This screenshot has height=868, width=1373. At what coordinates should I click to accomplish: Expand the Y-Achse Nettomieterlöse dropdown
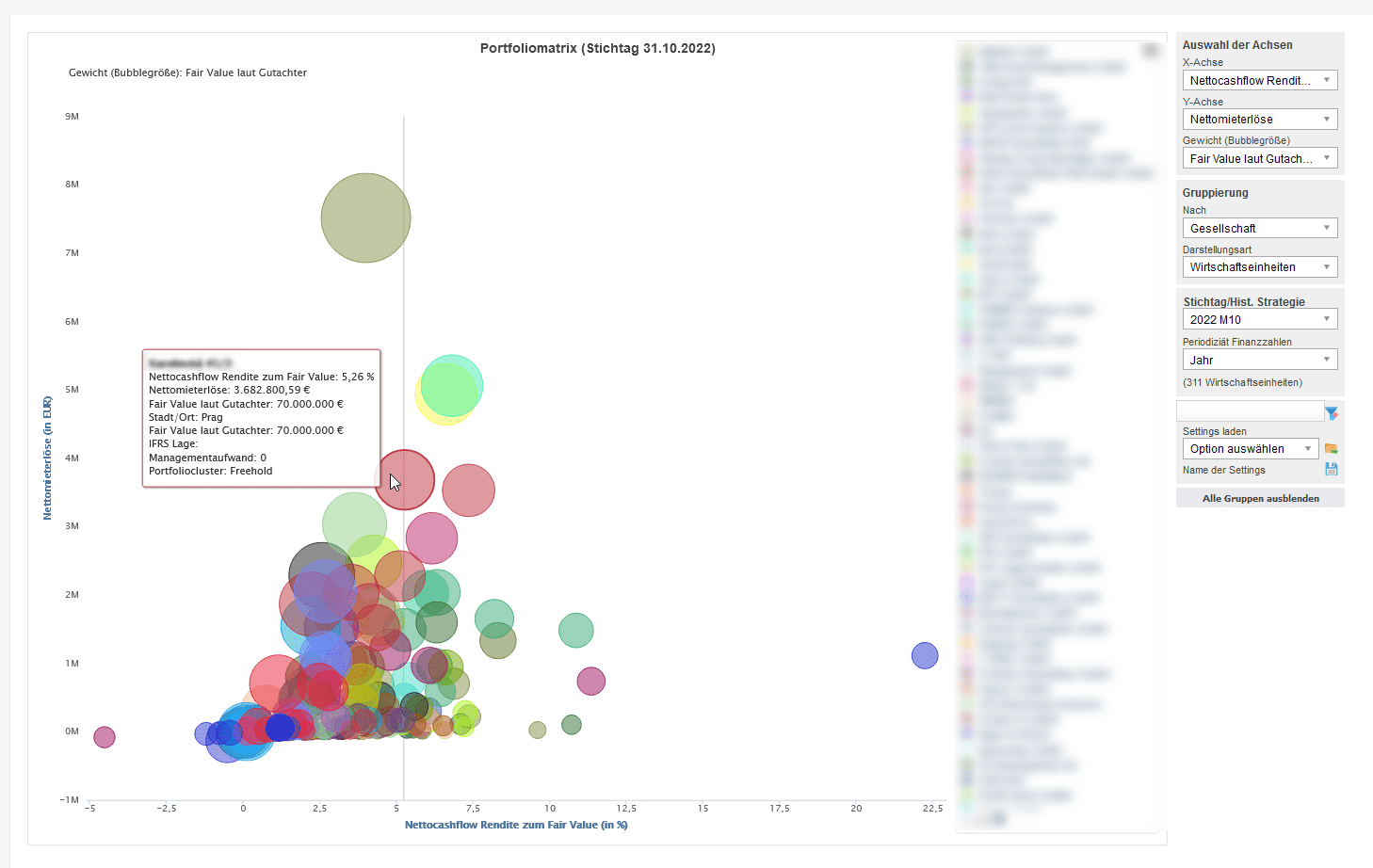[x=1259, y=120]
